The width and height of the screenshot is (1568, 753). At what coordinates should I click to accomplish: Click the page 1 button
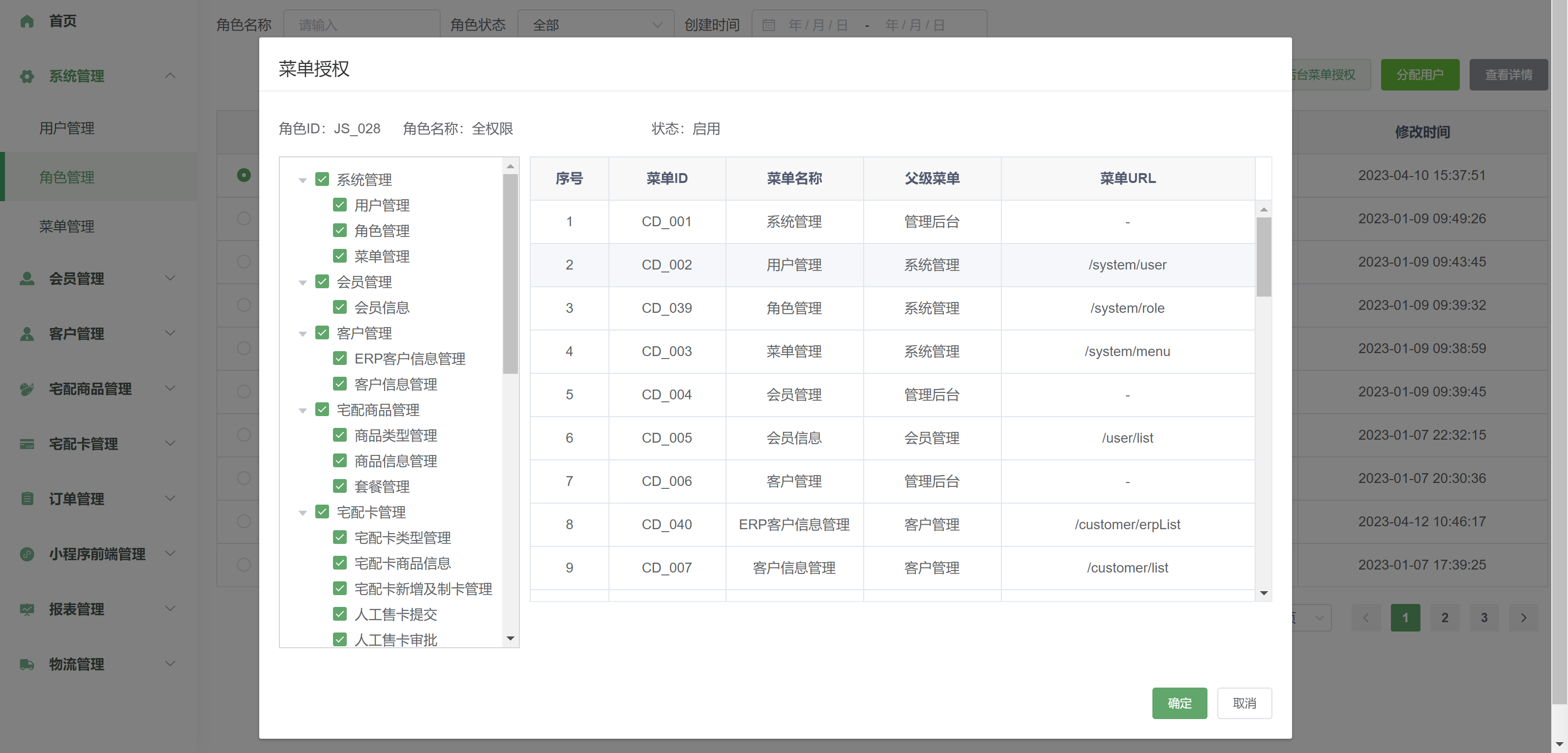click(x=1405, y=617)
